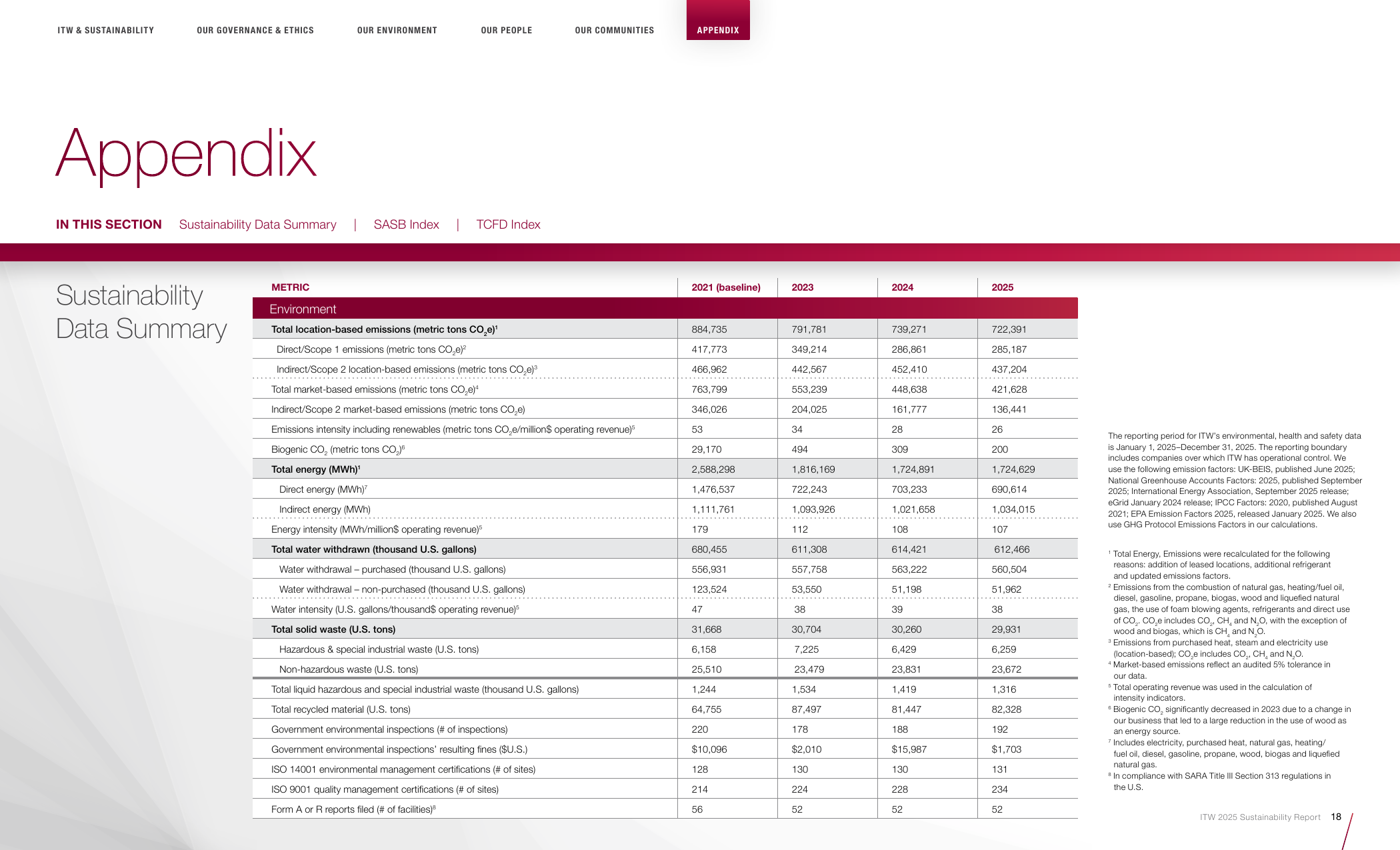1400x850 pixels.
Task: Click the ITW 2025 Sustainability Report footer
Action: 1260,817
